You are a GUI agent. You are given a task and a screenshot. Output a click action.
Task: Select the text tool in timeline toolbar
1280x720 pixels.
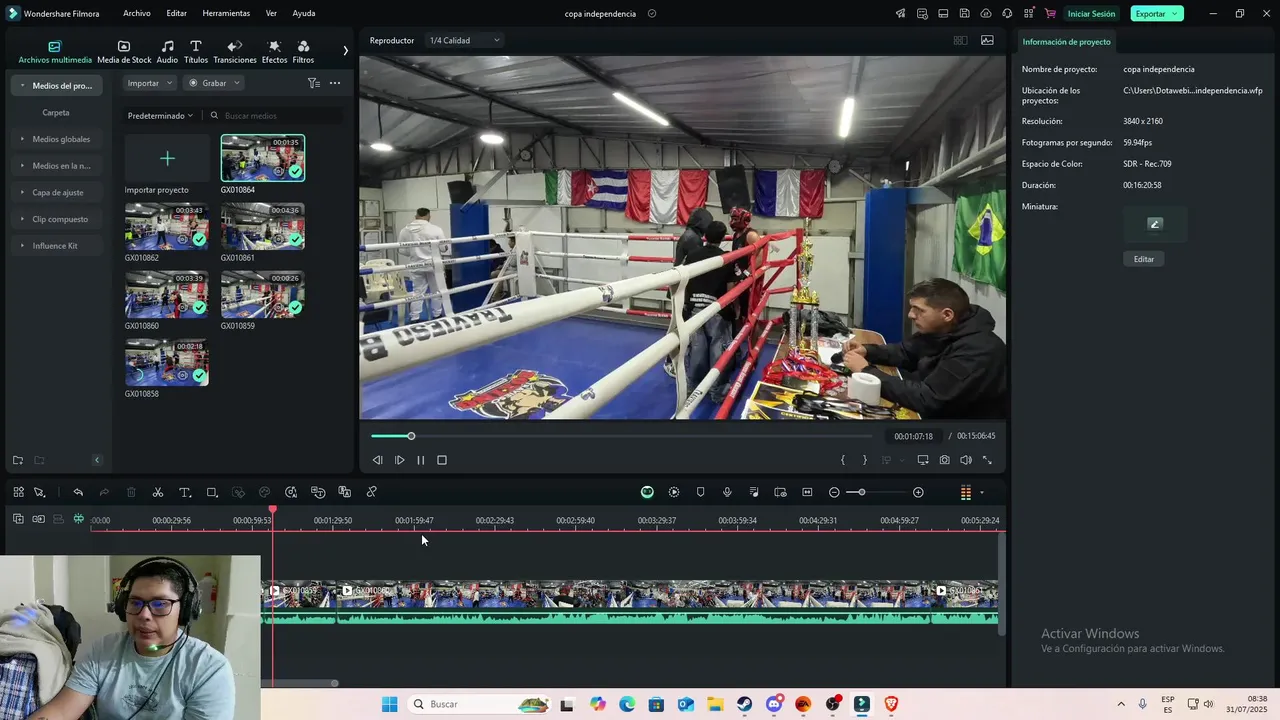point(185,492)
